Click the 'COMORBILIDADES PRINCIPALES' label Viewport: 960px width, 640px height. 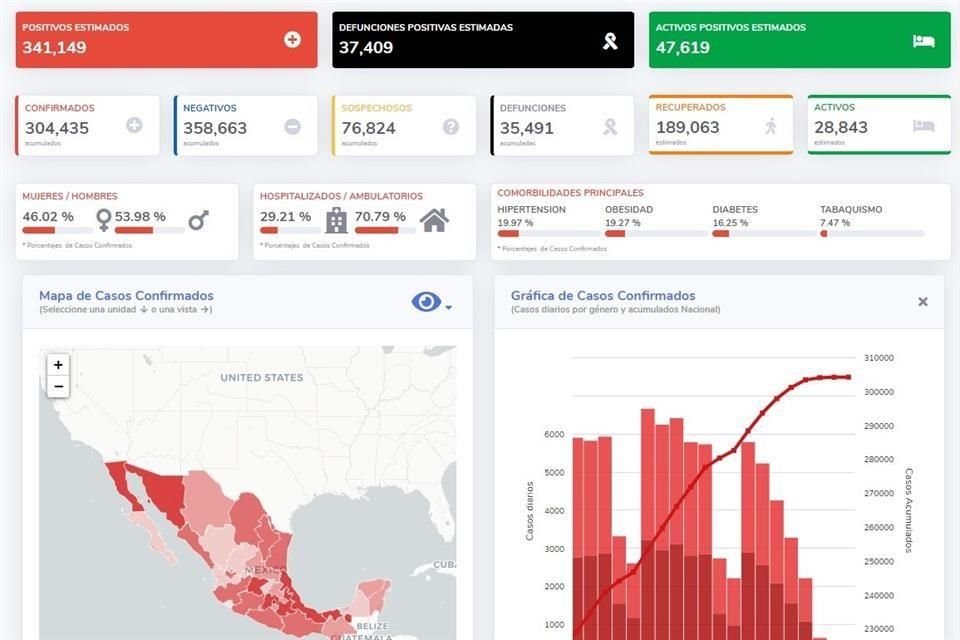coord(570,193)
